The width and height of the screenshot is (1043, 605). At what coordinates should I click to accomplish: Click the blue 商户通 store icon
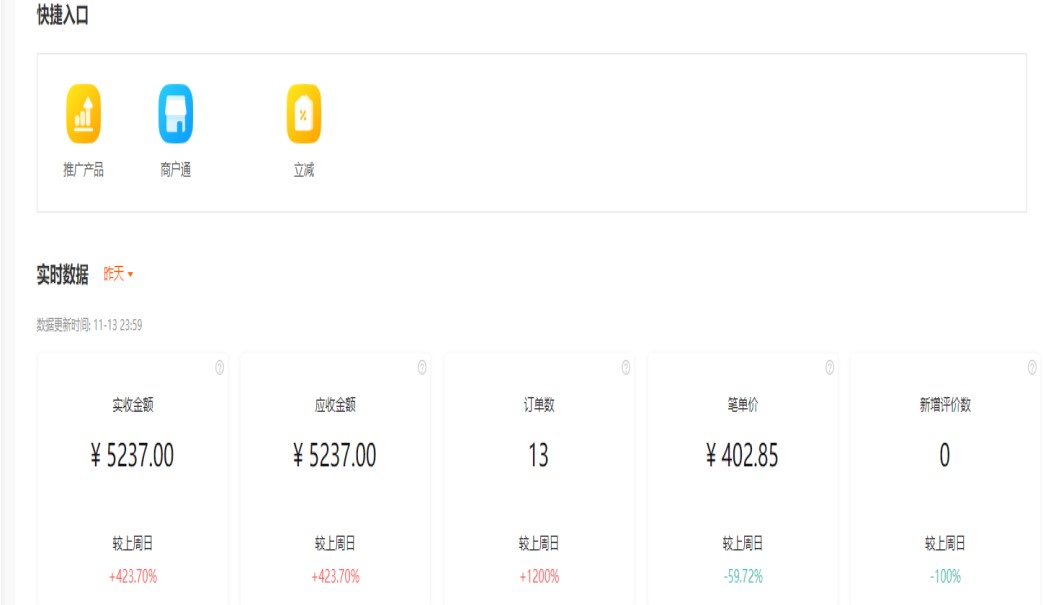click(175, 114)
